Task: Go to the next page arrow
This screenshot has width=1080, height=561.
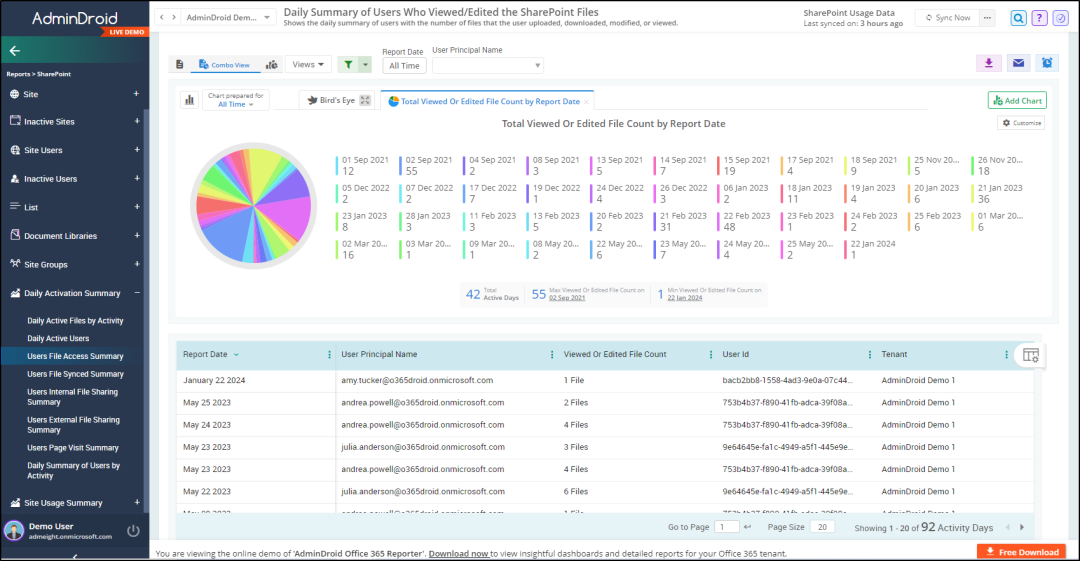Action: (x=1022, y=527)
